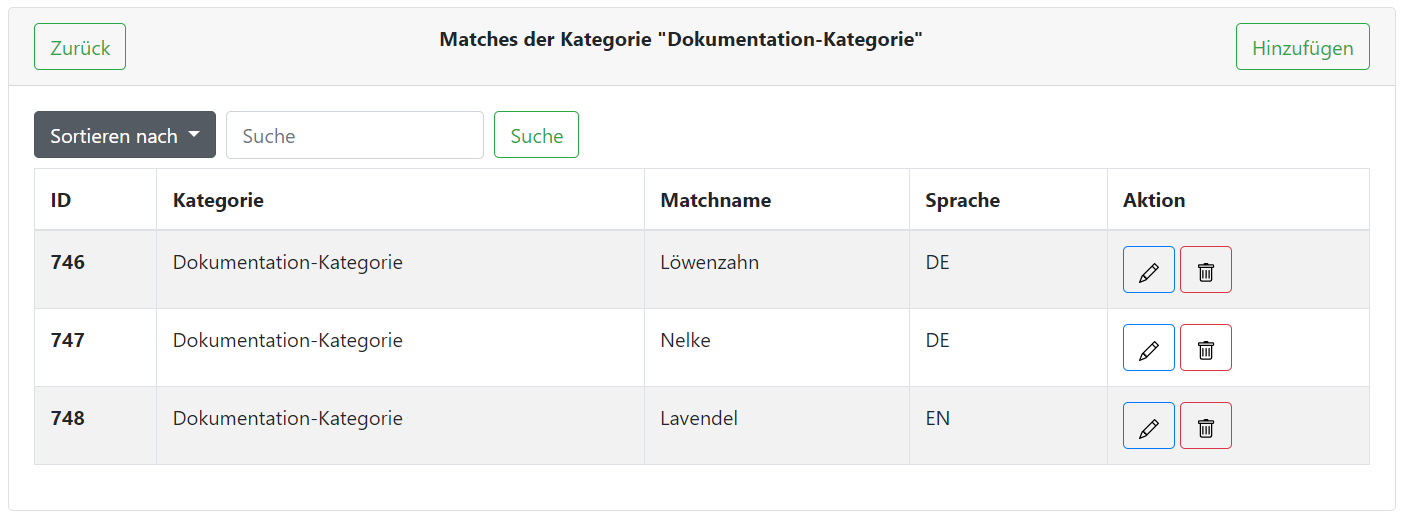Click the Sprache column header

[x=962, y=200]
